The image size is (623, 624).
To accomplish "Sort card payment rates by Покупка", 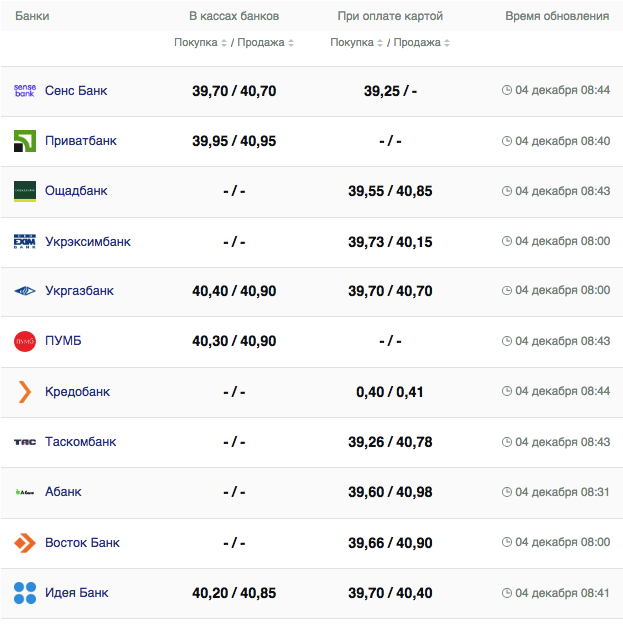I will (x=357, y=43).
